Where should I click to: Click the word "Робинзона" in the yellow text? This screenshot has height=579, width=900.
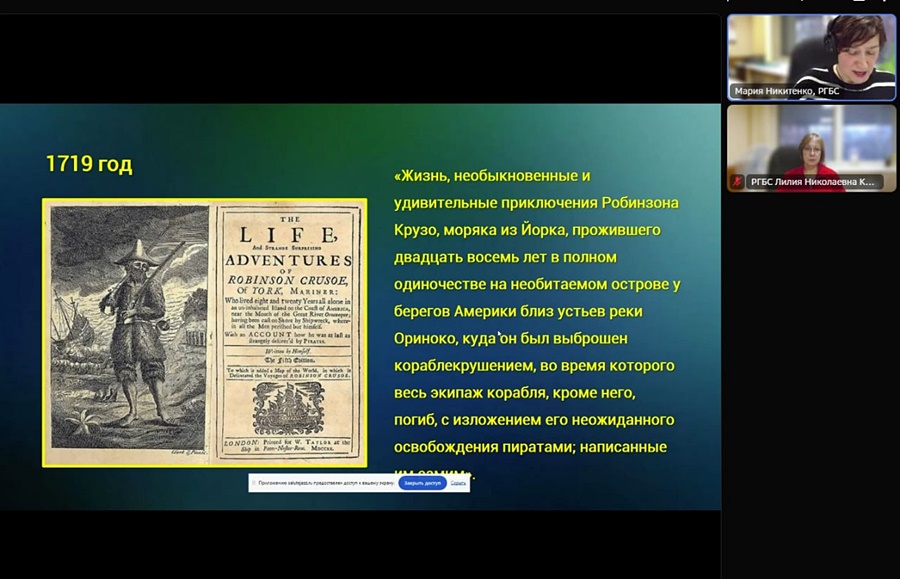[640, 202]
